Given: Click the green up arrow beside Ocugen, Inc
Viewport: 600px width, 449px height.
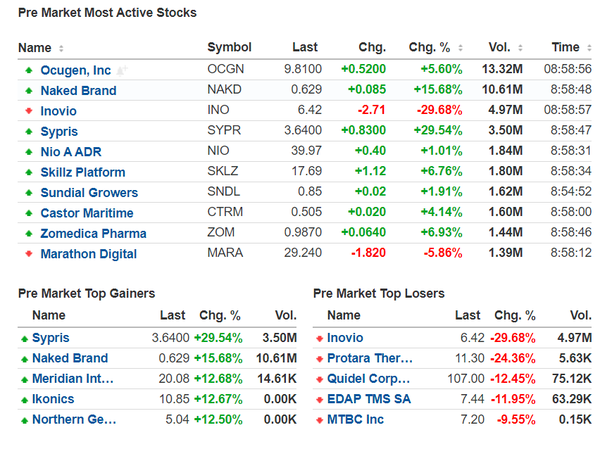Looking at the screenshot, I should (x=27, y=70).
